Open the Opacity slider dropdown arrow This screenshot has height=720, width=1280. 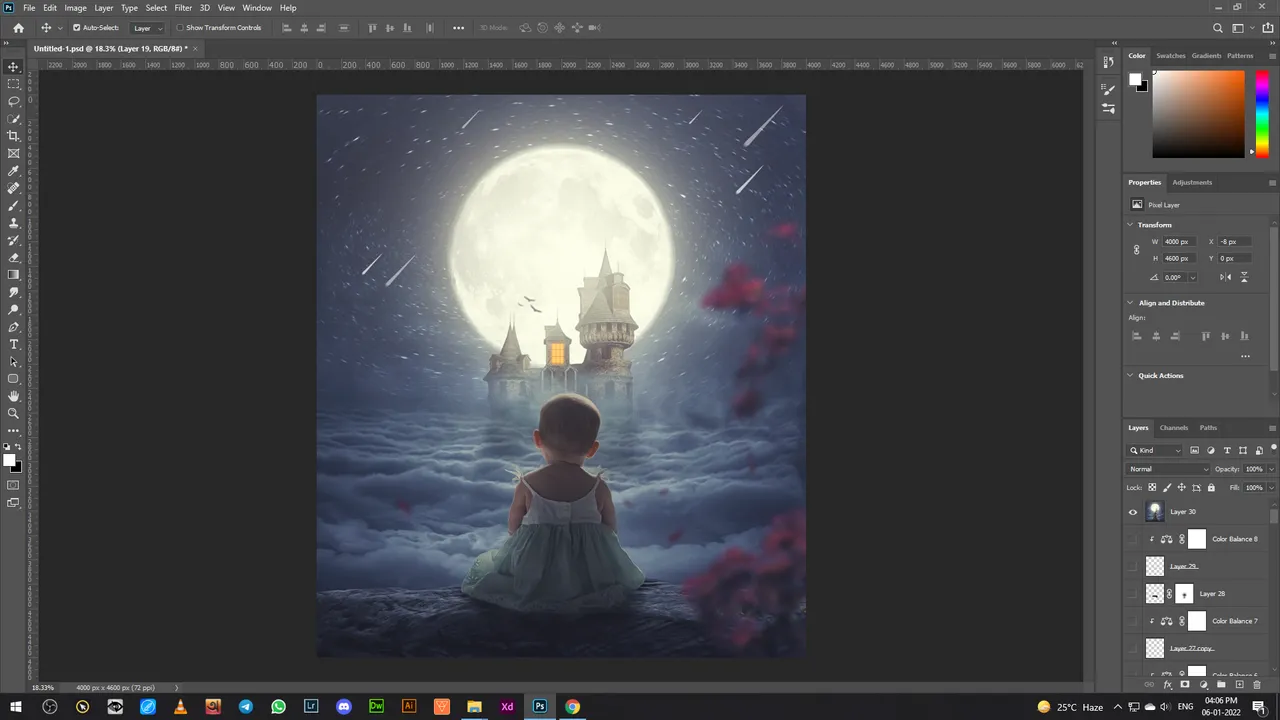pyautogui.click(x=1270, y=469)
